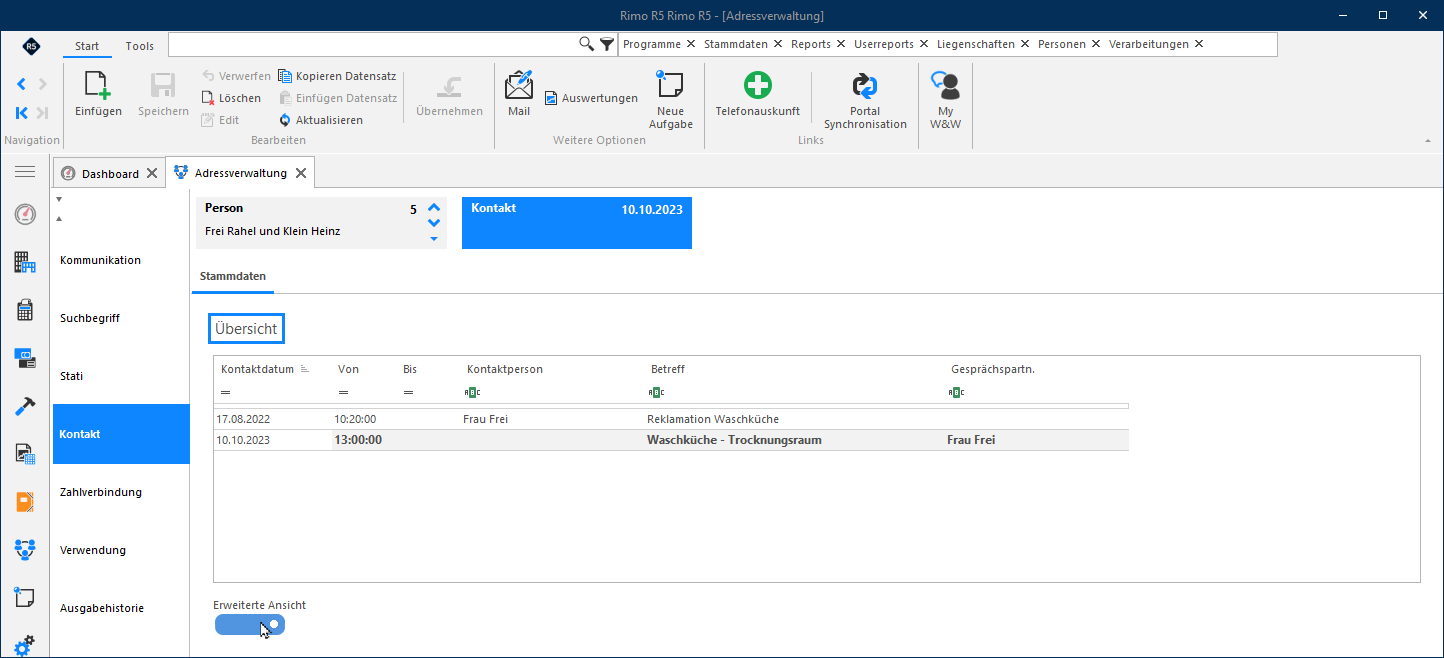Select previous person with up chevron

434,209
